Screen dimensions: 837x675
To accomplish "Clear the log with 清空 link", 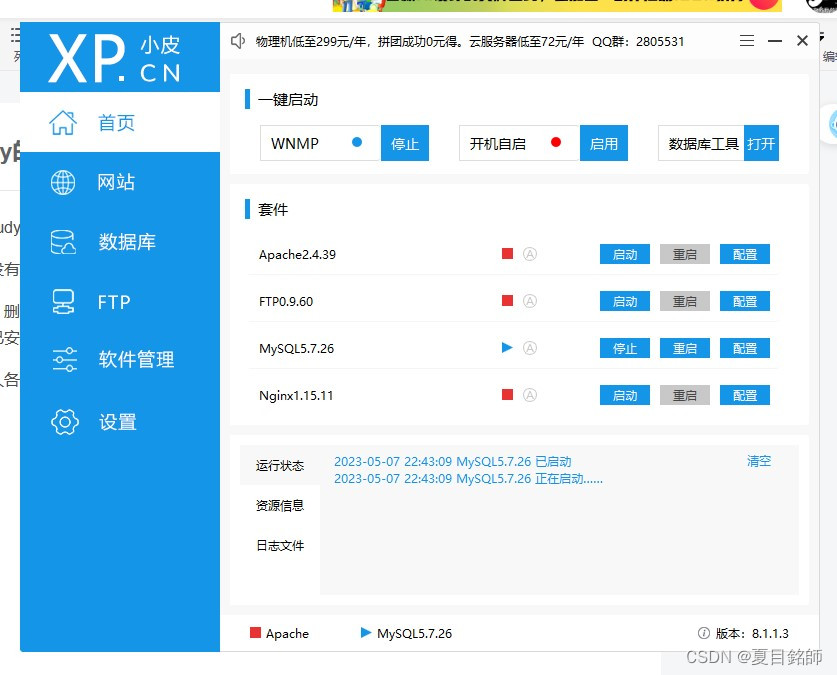I will tap(759, 461).
